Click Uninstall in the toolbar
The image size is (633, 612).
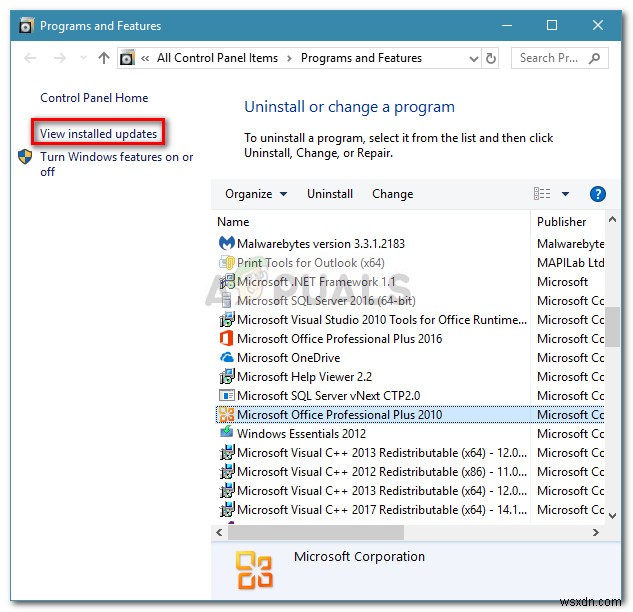pyautogui.click(x=330, y=194)
